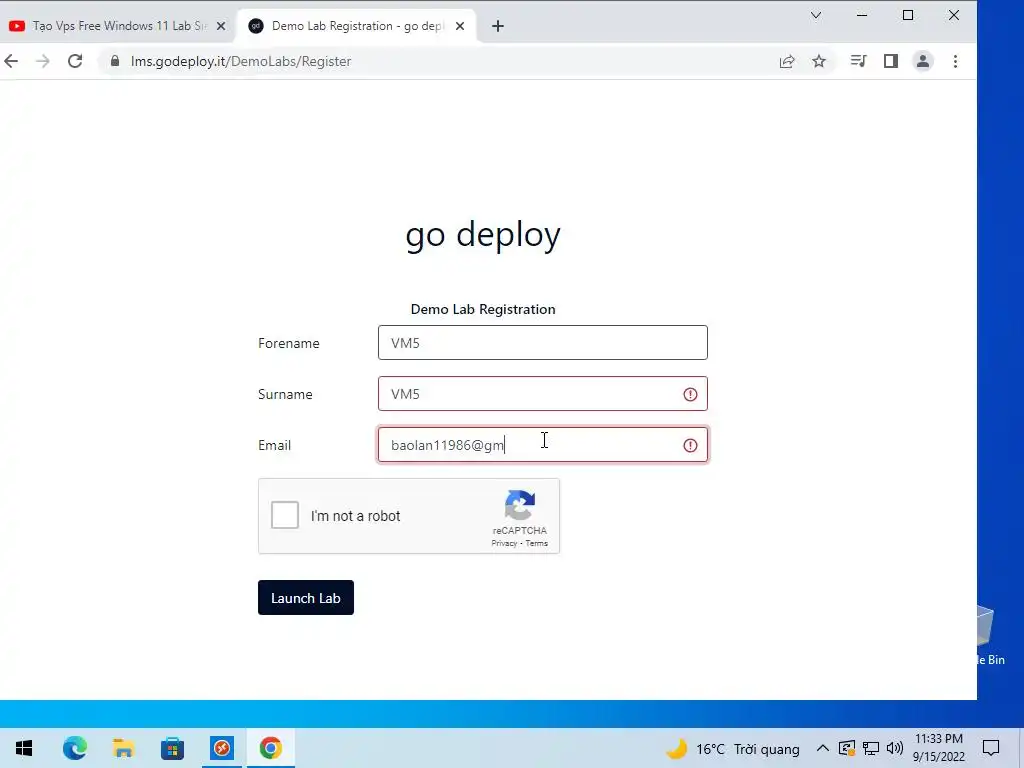
Task: Click the error icon in the Email field
Action: pos(690,445)
